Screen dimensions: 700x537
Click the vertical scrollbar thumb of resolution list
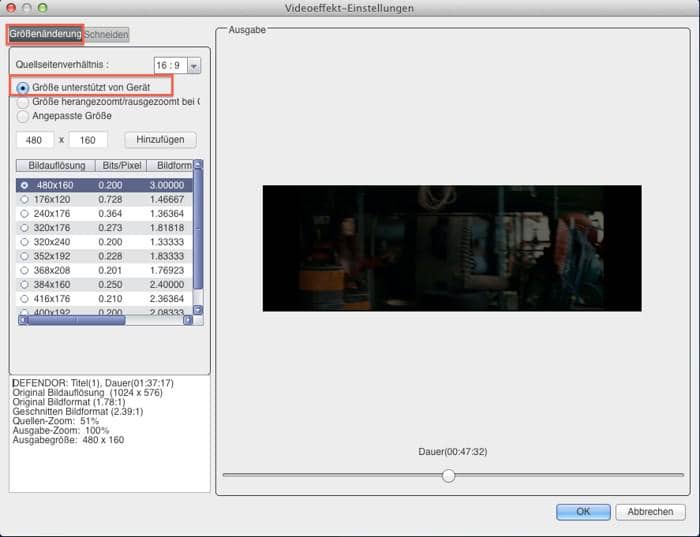(198, 229)
